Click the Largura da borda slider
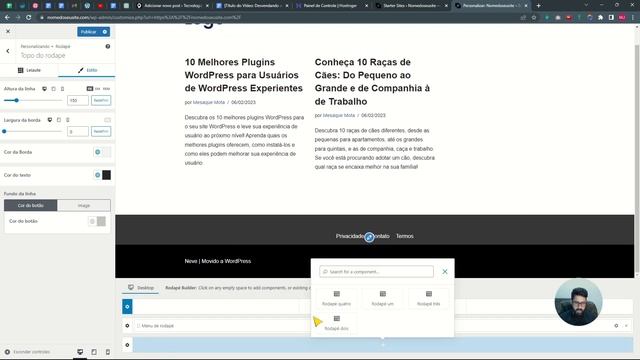Image resolution: width=640 pixels, height=360 pixels. [x=33, y=131]
